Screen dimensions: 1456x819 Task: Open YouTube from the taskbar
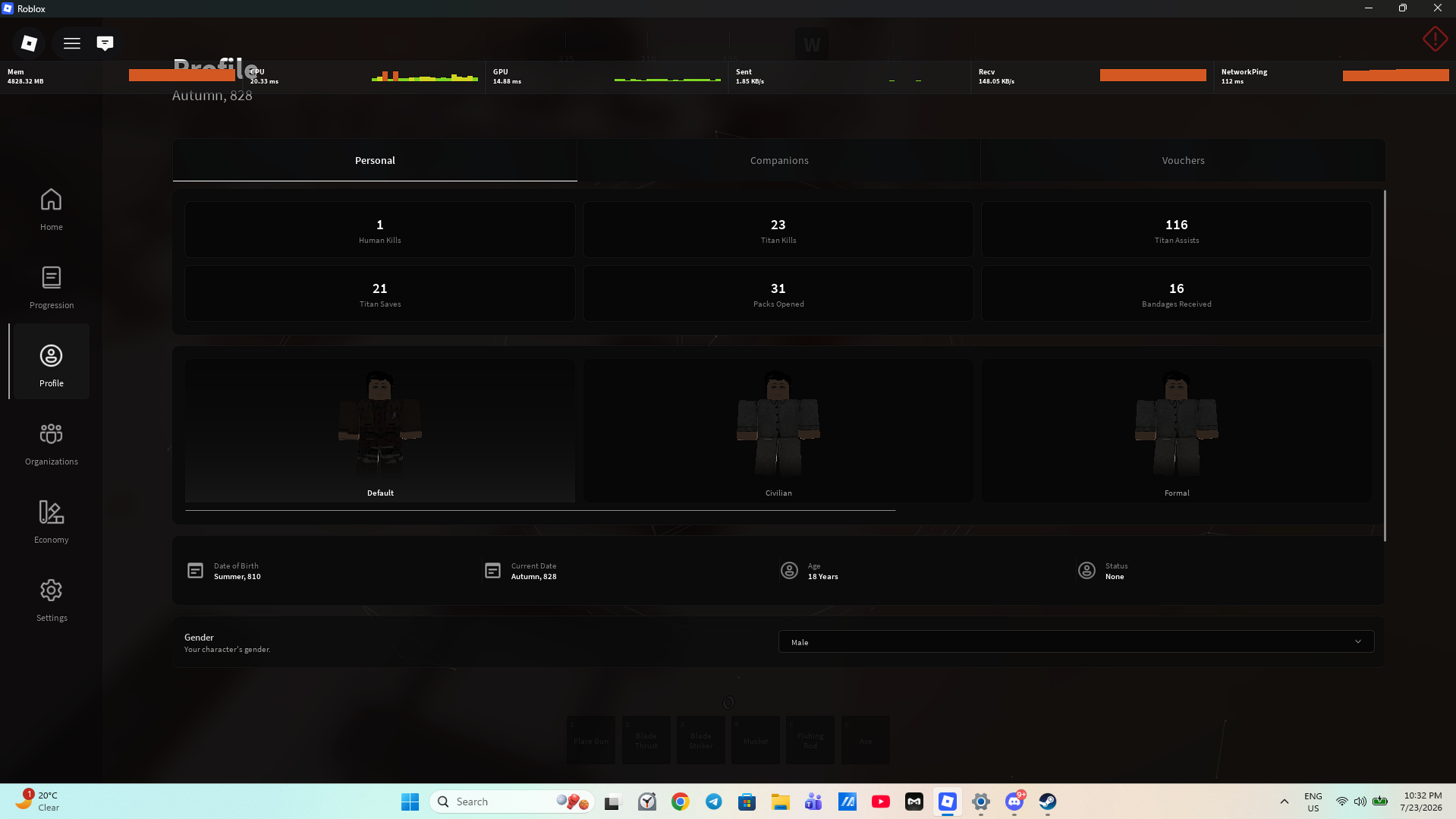[881, 802]
